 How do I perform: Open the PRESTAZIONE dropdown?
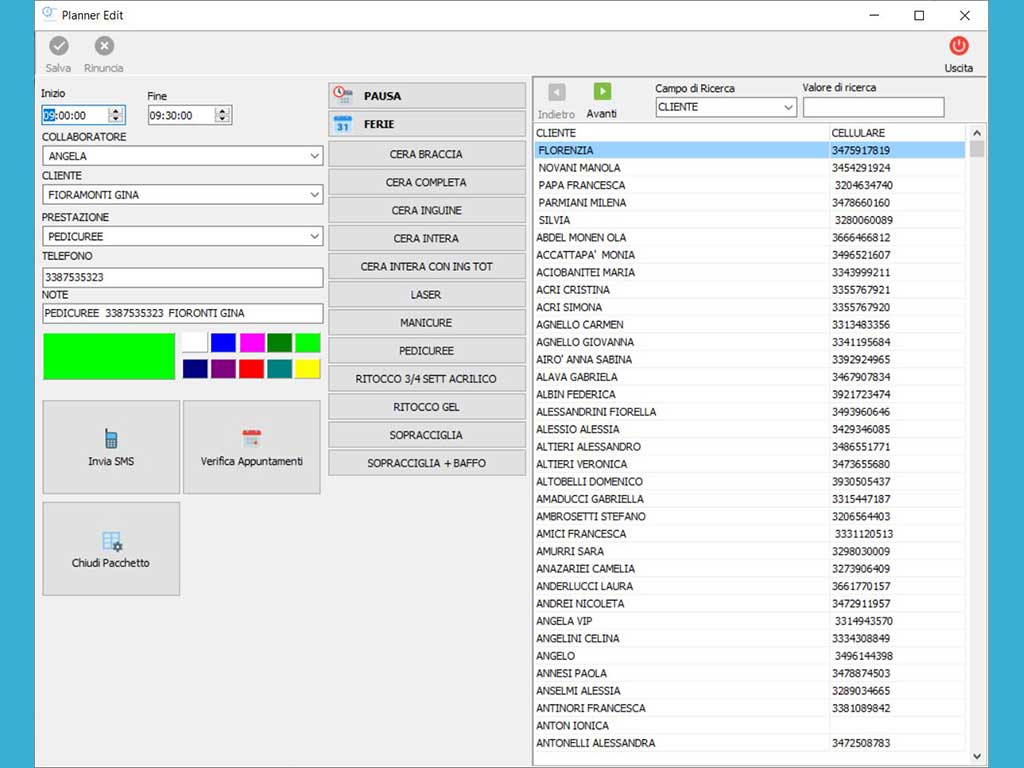tap(314, 237)
